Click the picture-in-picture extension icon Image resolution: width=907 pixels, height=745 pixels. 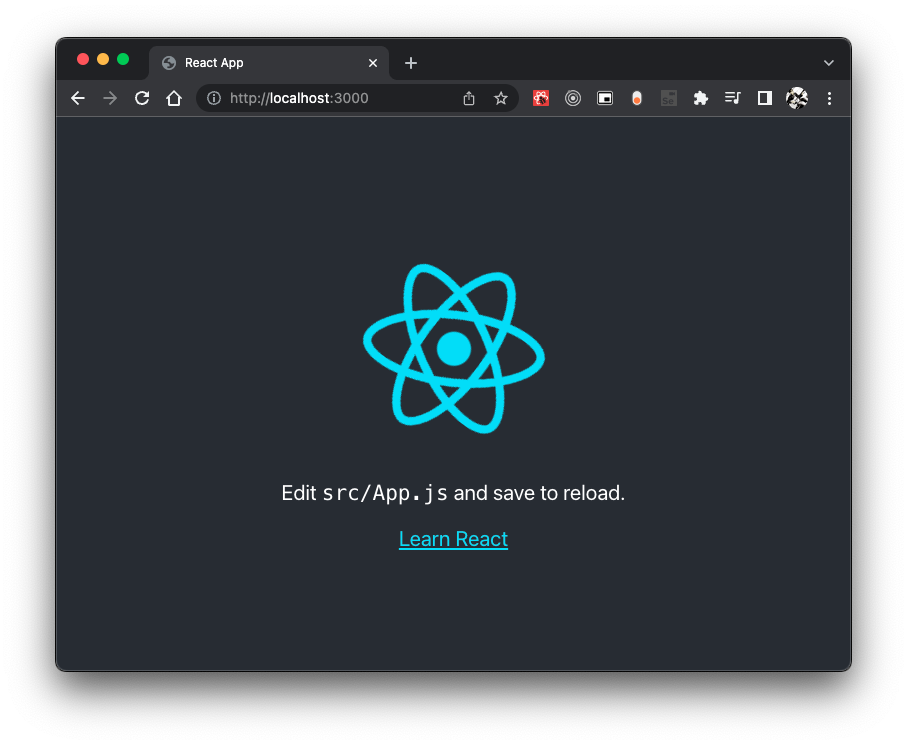click(x=605, y=98)
